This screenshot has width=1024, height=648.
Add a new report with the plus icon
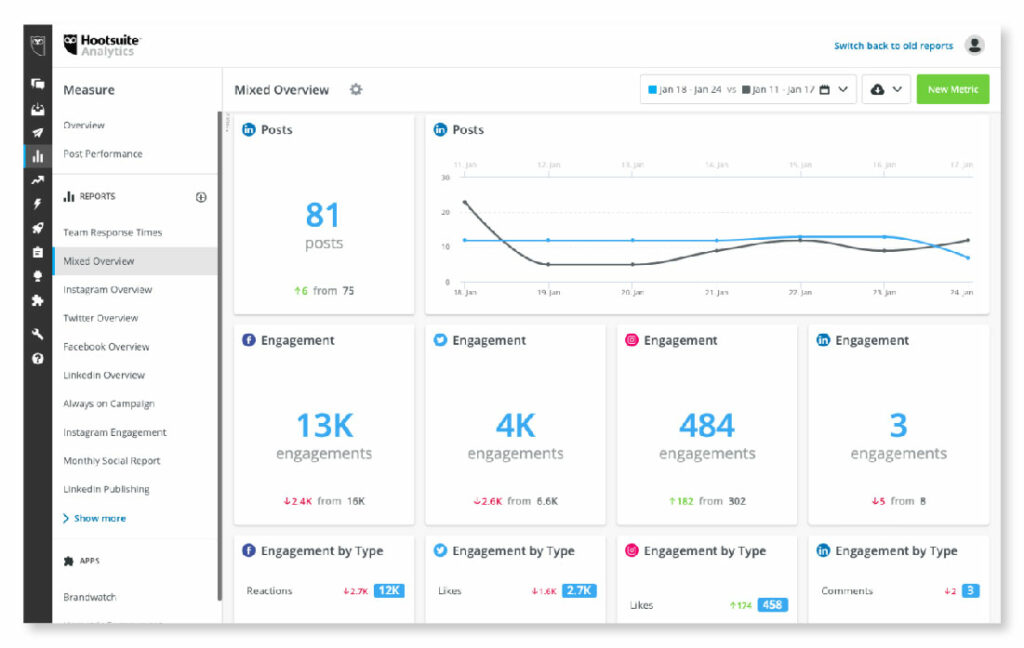(201, 197)
